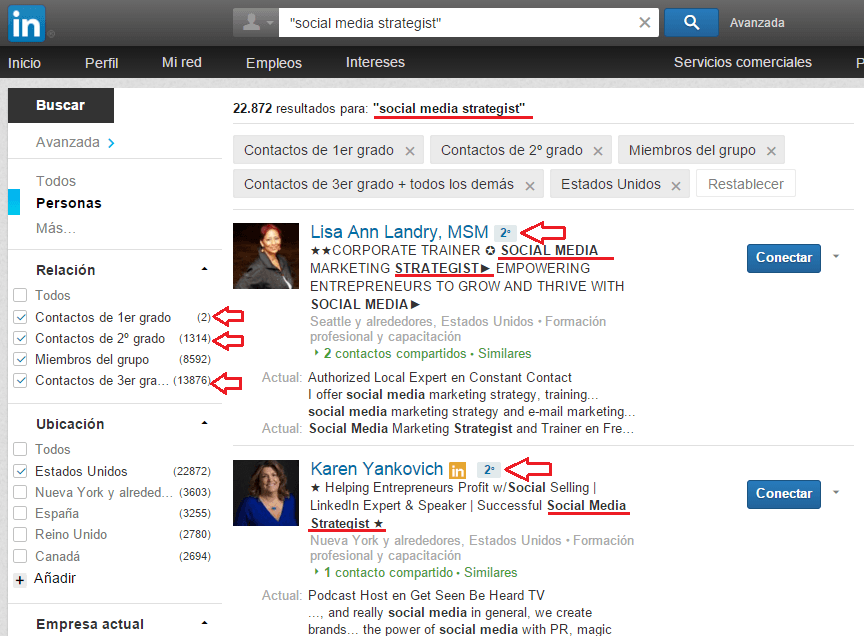This screenshot has width=864, height=636.
Task: Uncheck Miembros del grupo checkbox
Action: point(20,359)
